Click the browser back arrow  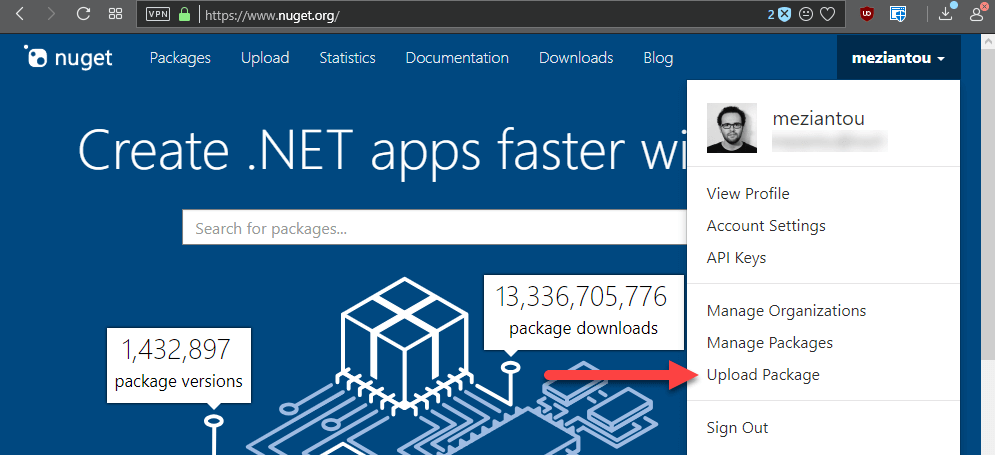pos(20,15)
